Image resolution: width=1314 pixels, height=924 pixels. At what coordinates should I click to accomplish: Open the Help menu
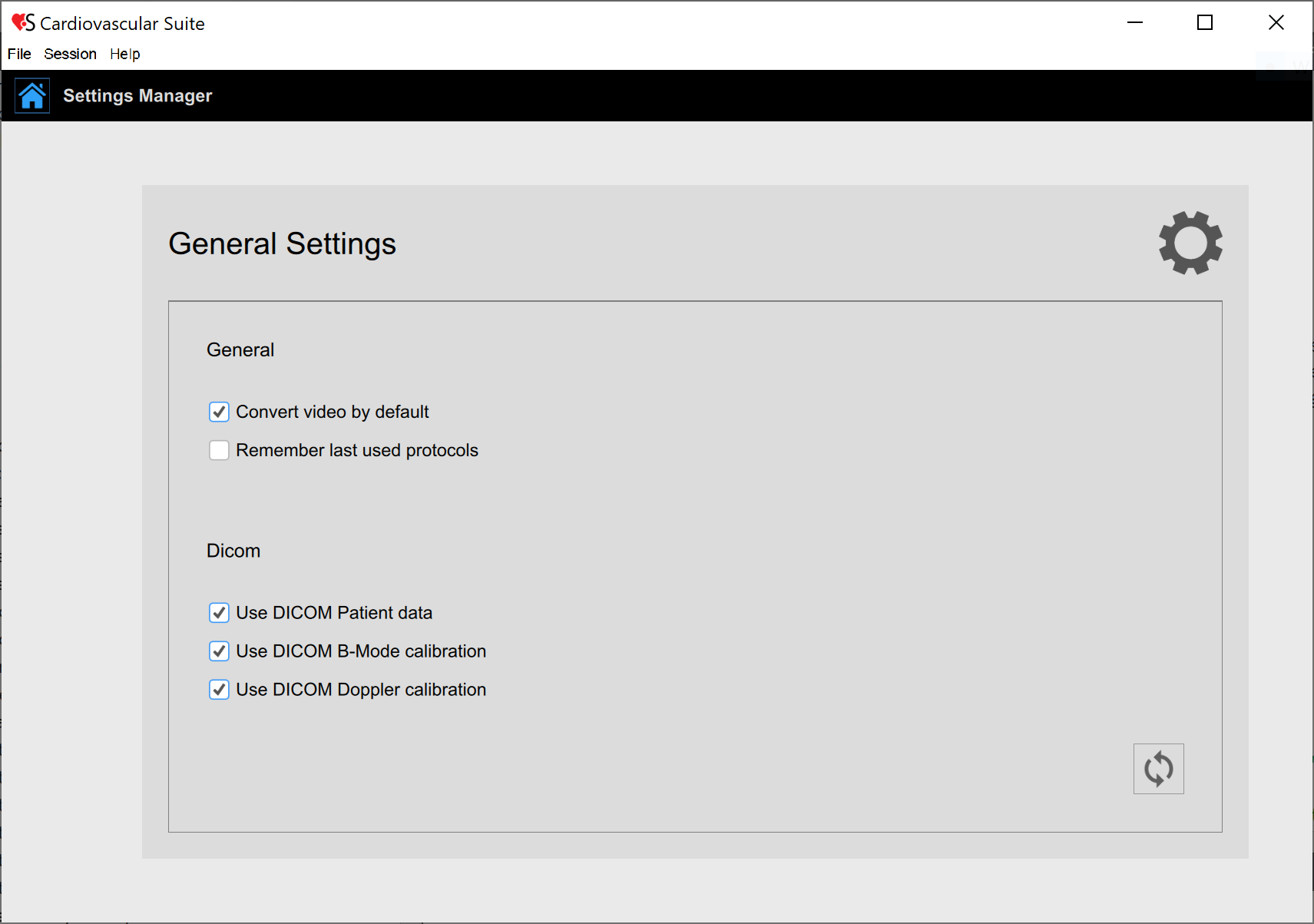point(124,54)
